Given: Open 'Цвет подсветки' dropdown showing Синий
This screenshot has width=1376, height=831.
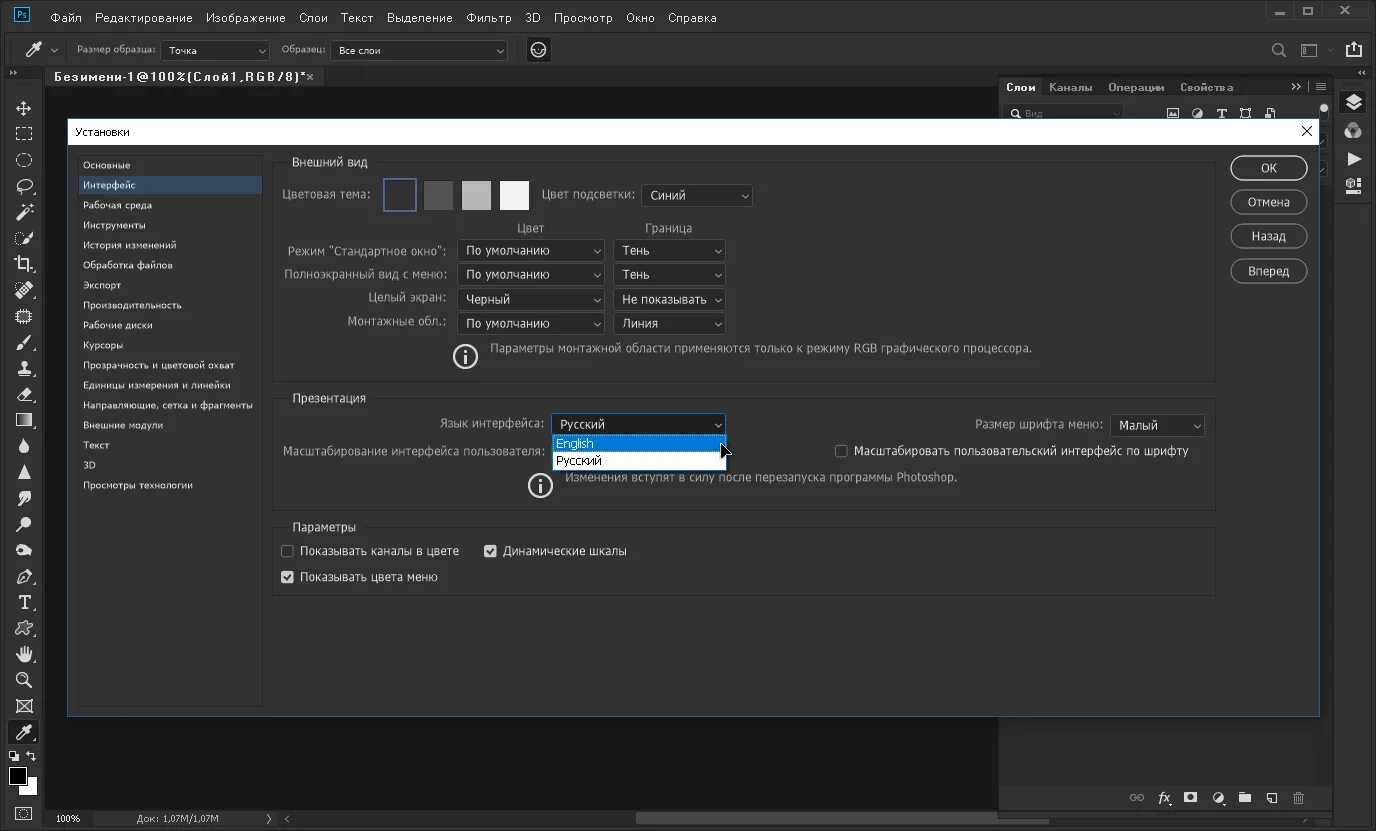Looking at the screenshot, I should pyautogui.click(x=697, y=196).
